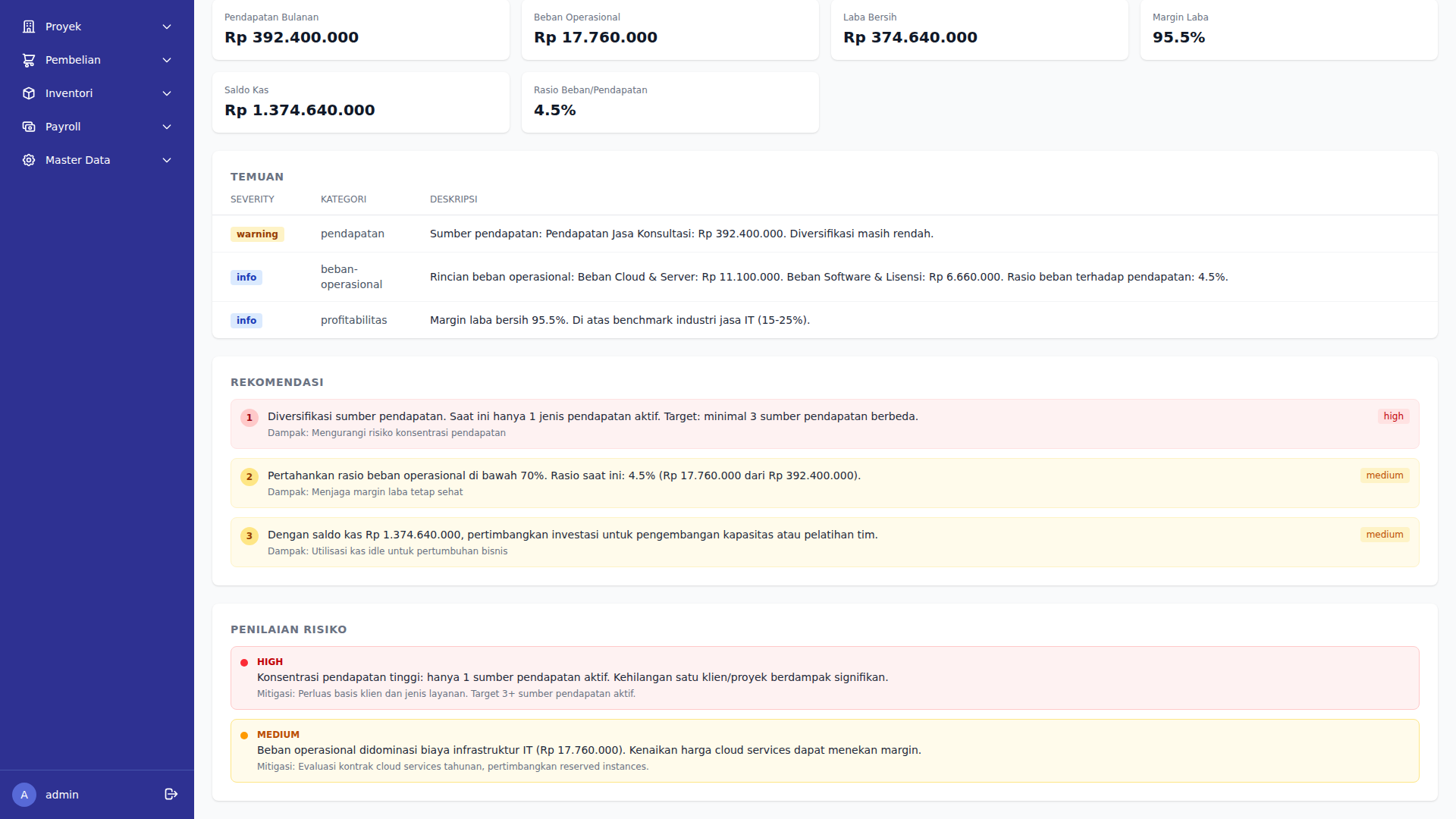Click the red HIGH risk dot
Viewport: 1456px width, 819px height.
(244, 662)
